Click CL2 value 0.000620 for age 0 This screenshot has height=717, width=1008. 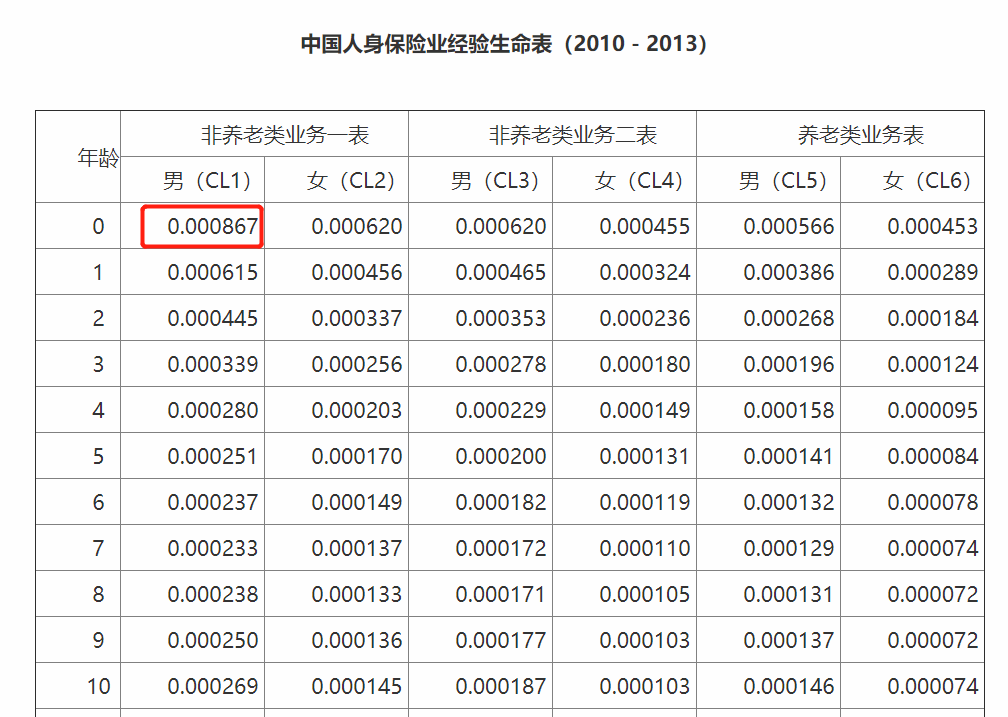click(x=357, y=226)
